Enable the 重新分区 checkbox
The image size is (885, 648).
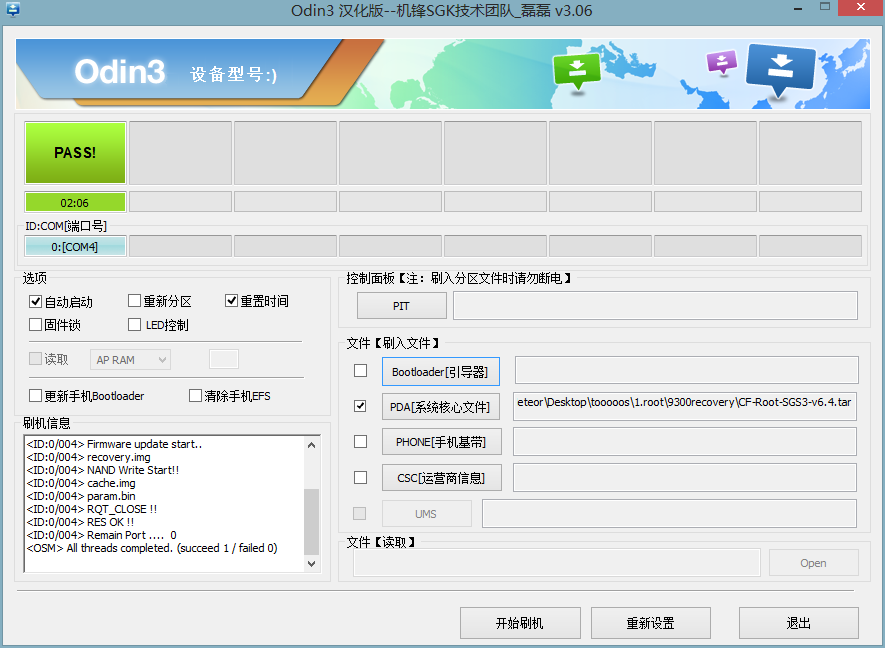tap(134, 301)
